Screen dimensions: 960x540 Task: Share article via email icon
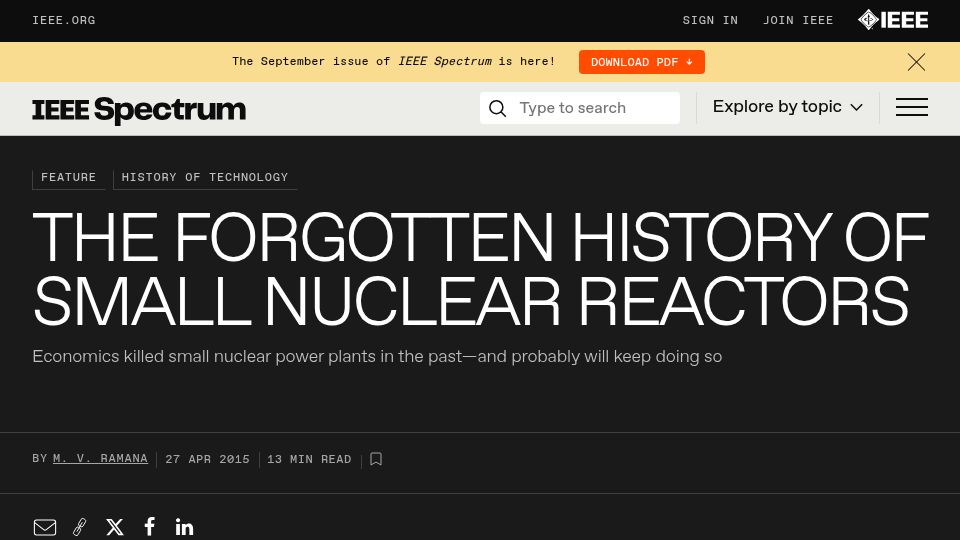(x=45, y=527)
